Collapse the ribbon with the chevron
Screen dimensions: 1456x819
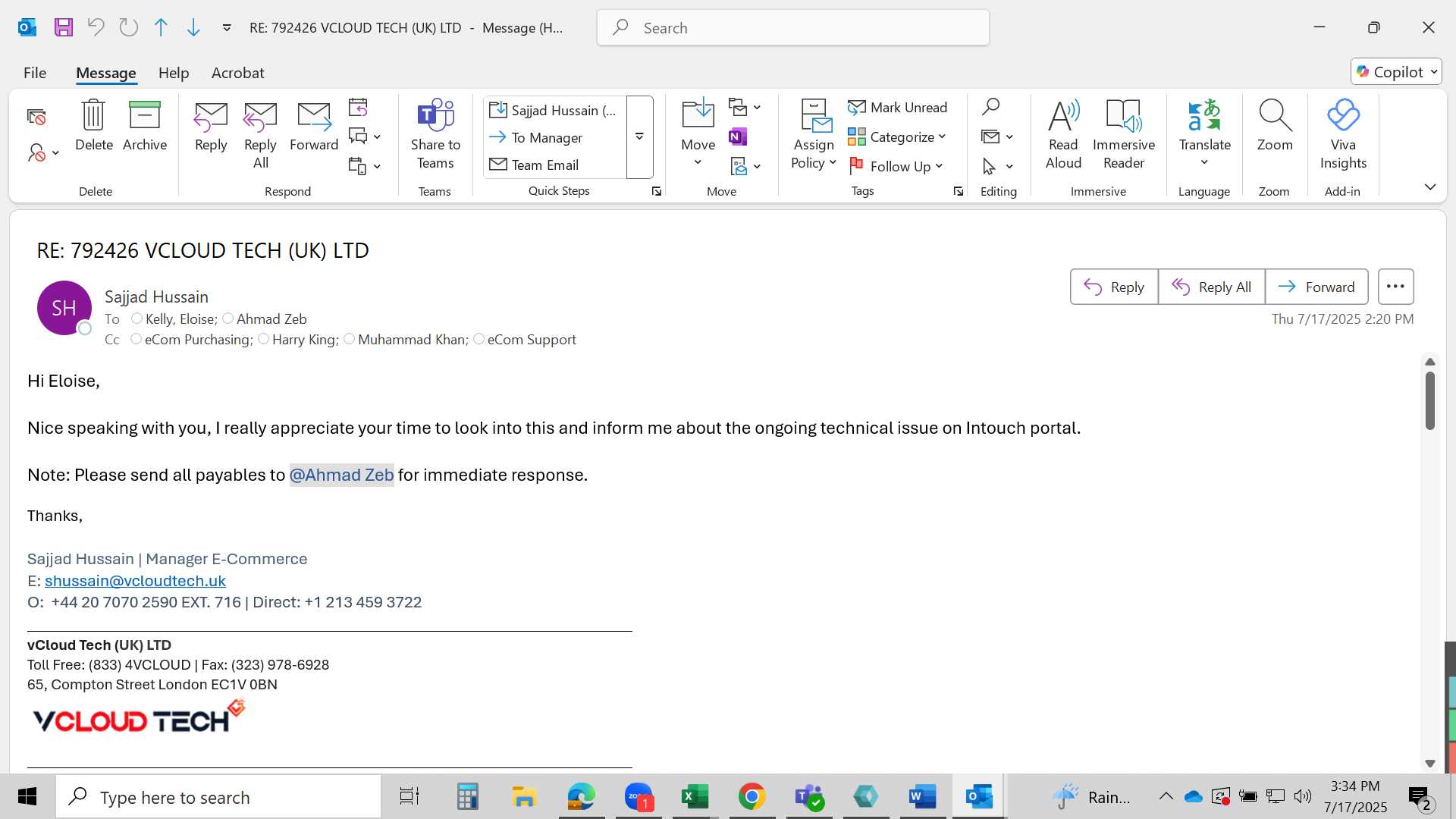[1430, 187]
